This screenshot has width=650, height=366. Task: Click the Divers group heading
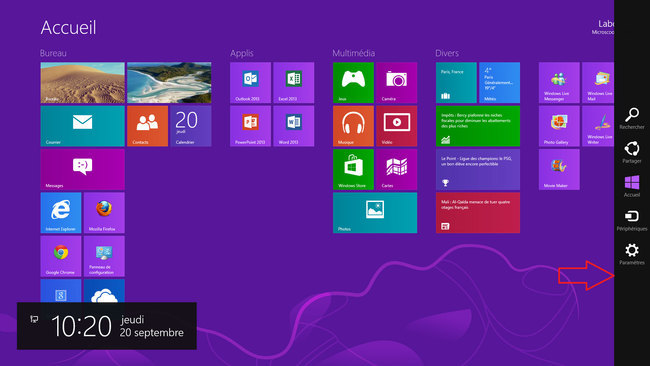click(x=447, y=53)
